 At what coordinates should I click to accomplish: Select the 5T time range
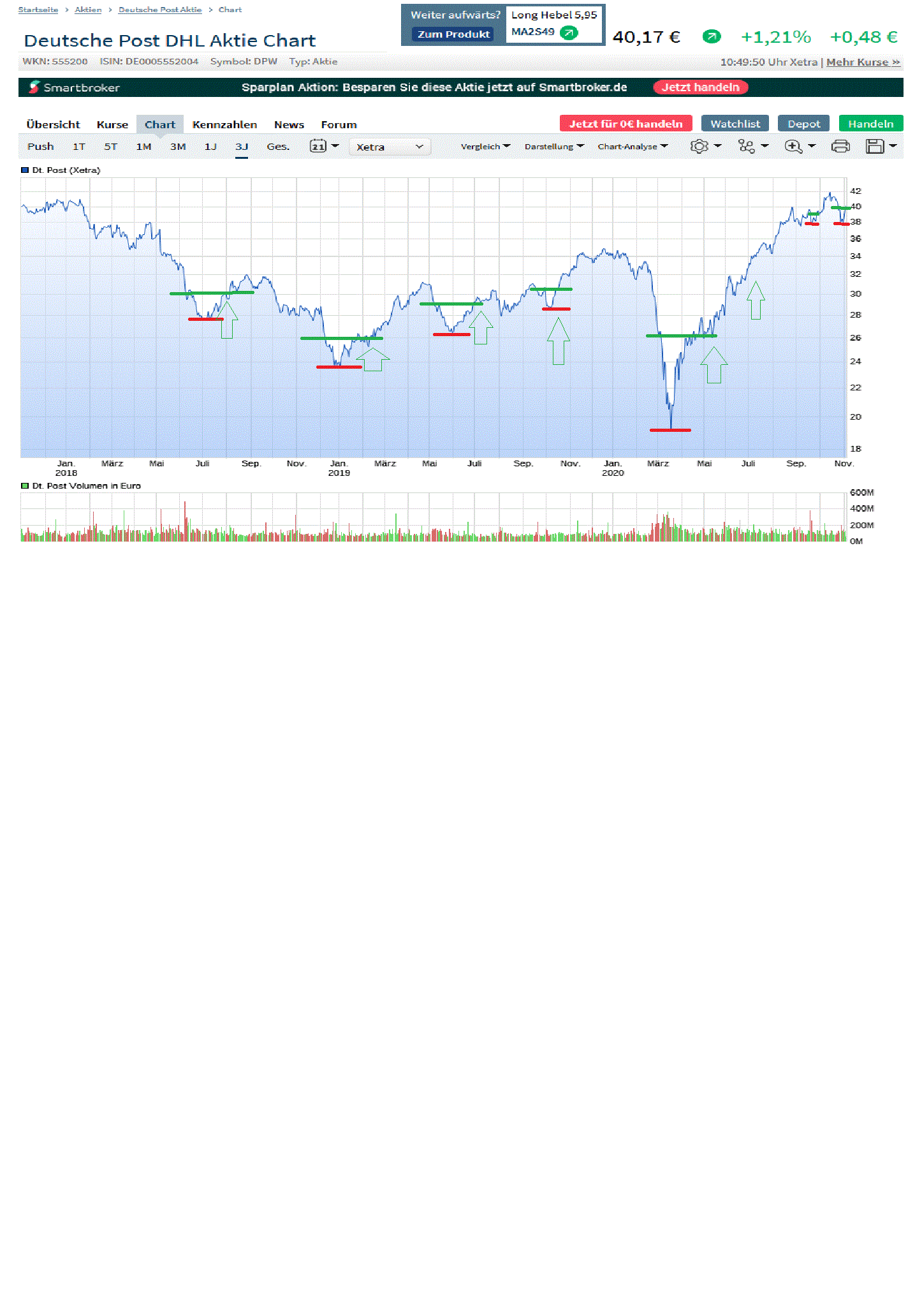click(110, 146)
